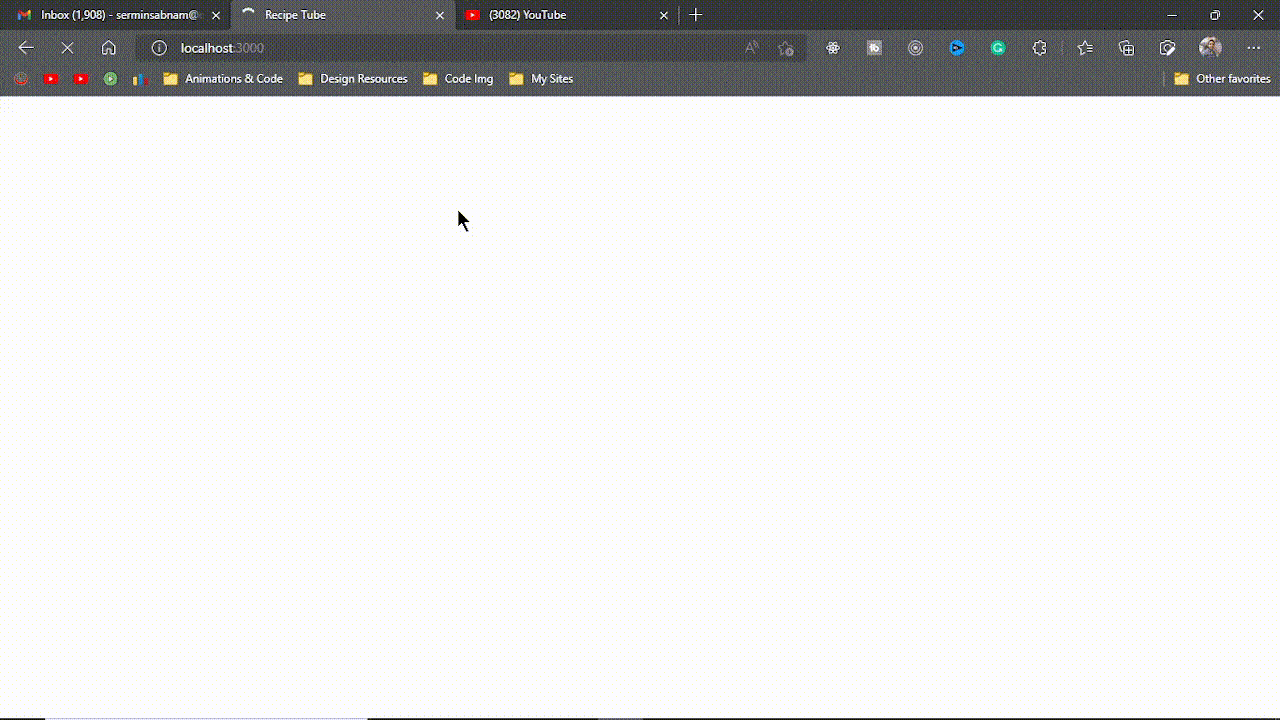This screenshot has height=720, width=1280.
Task: Click the Grammarly extension icon
Action: point(998,48)
